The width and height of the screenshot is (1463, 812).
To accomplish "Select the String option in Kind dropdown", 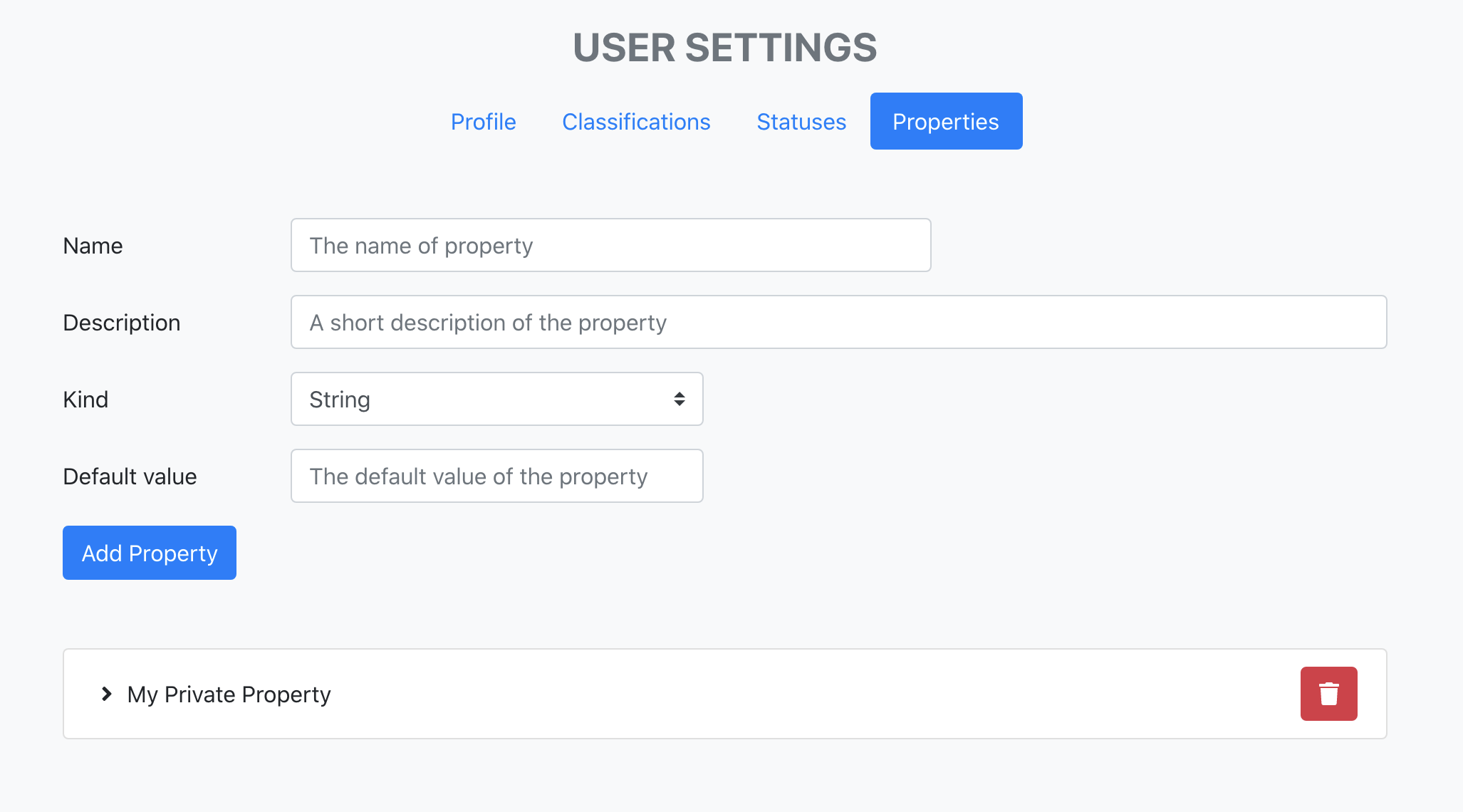I will (497, 399).
